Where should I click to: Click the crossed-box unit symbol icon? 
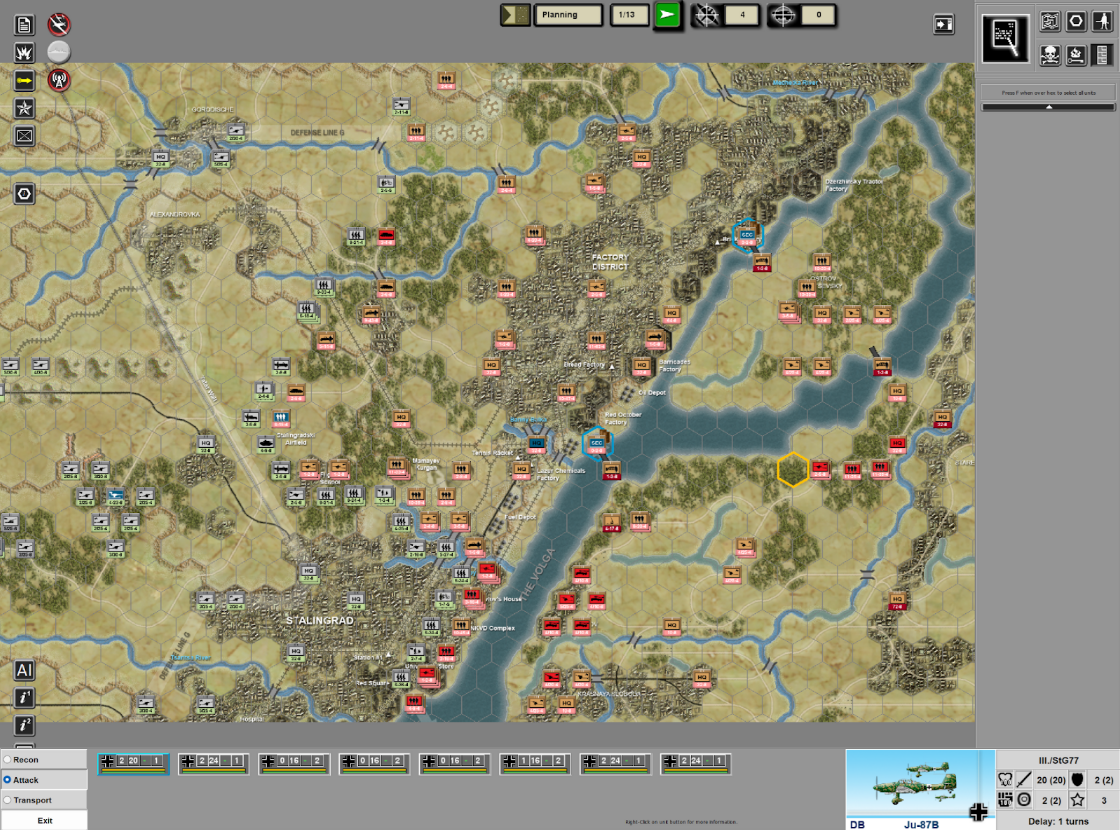coord(24,136)
